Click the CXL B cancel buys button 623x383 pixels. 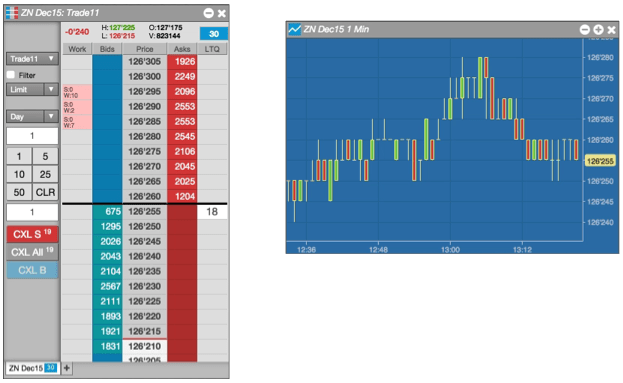[x=32, y=270]
